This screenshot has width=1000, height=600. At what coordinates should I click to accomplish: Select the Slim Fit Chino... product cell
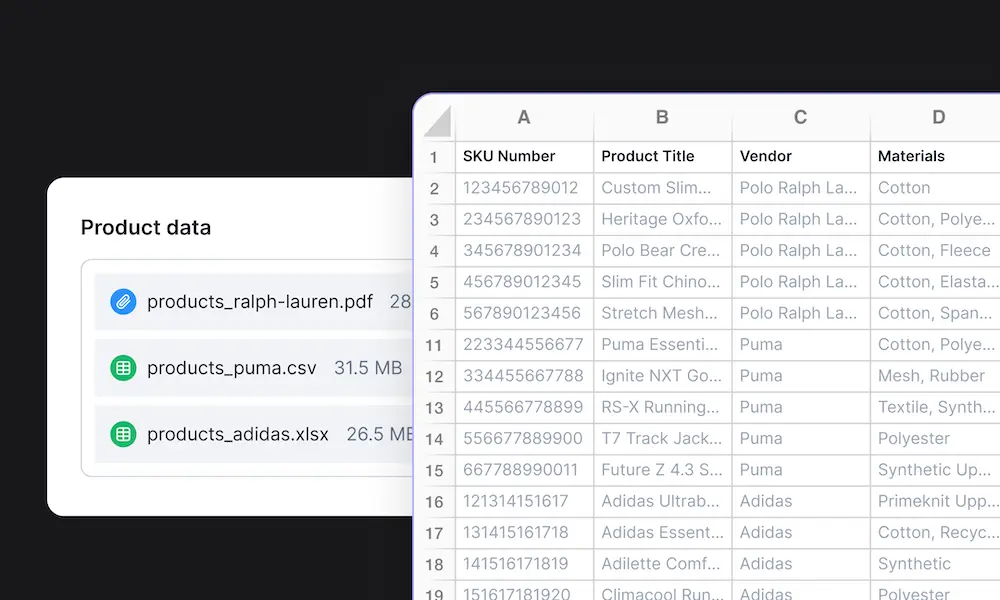point(663,282)
